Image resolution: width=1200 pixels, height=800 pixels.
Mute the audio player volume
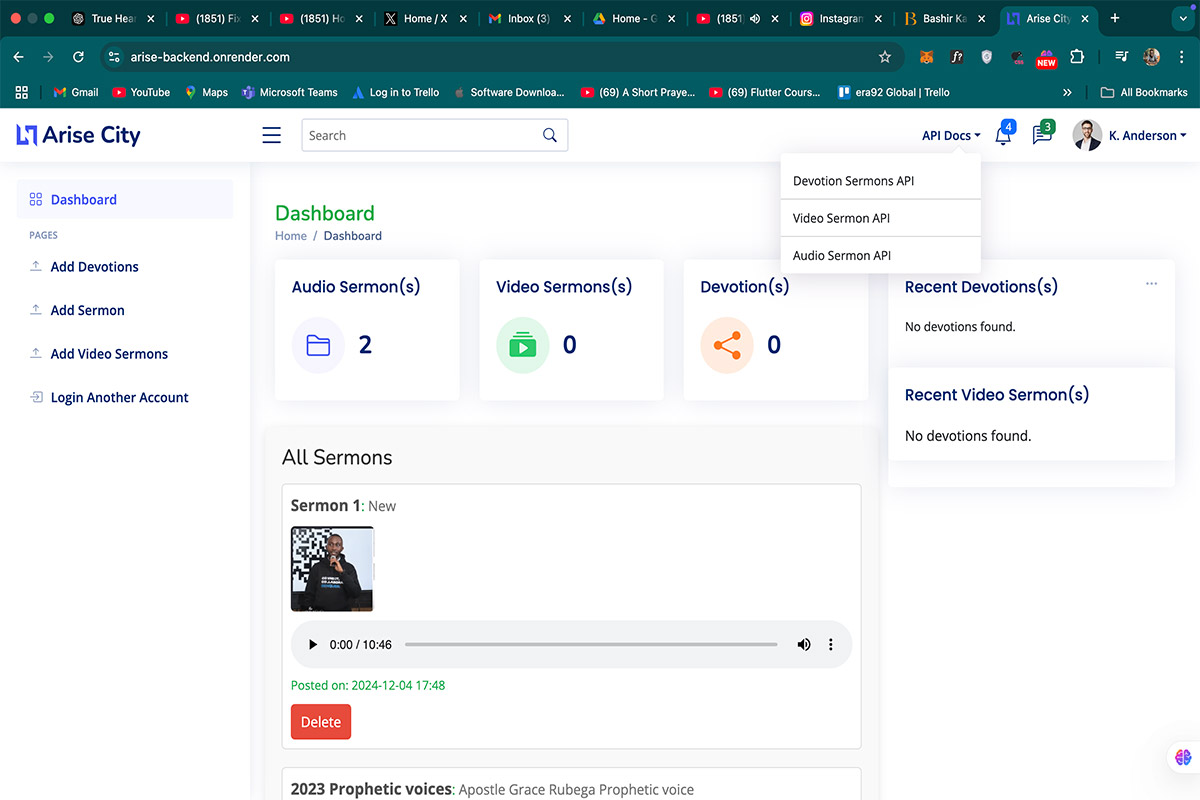pyautogui.click(x=803, y=645)
